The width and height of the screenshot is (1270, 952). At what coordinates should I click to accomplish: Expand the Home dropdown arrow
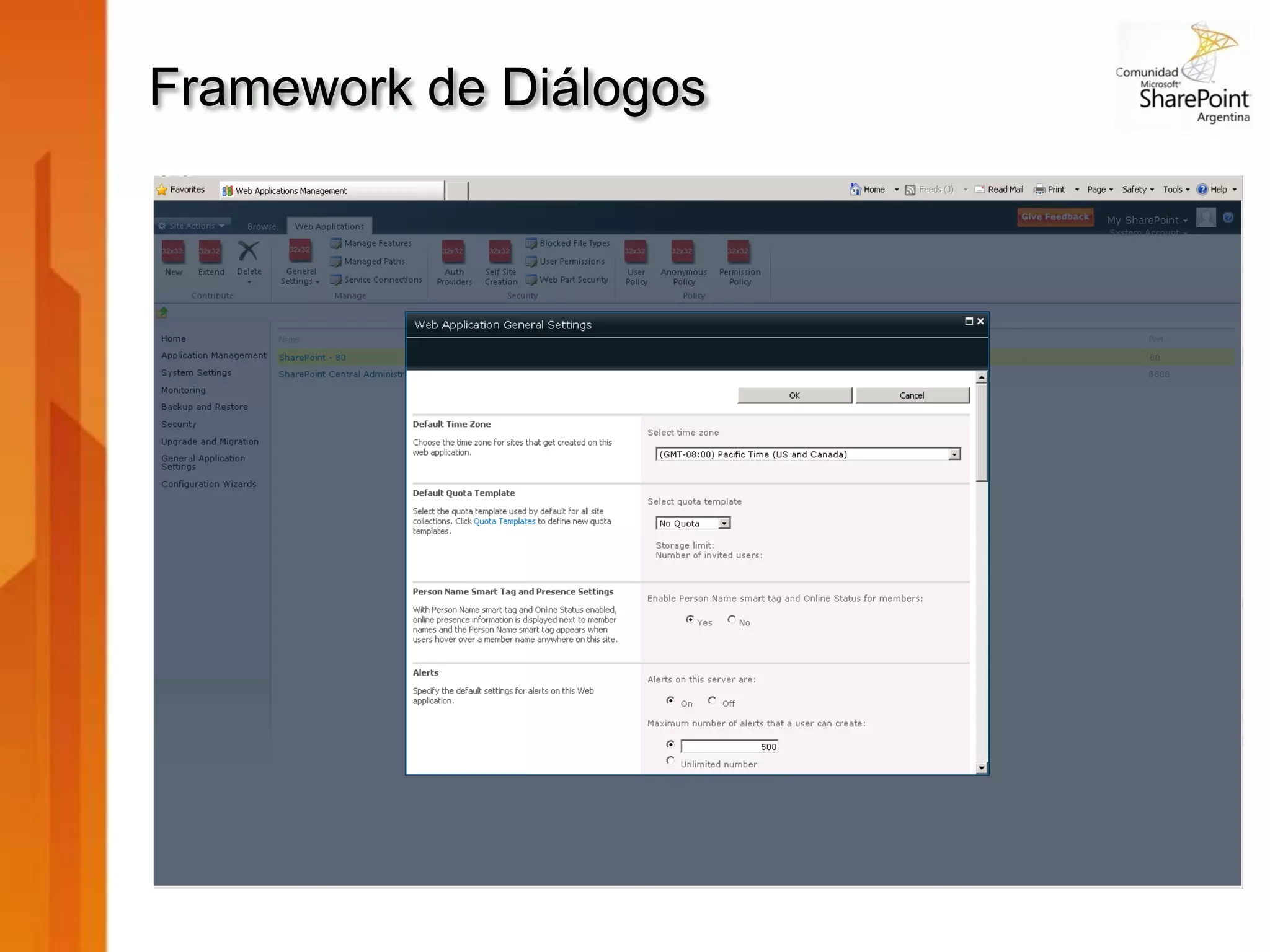point(896,190)
